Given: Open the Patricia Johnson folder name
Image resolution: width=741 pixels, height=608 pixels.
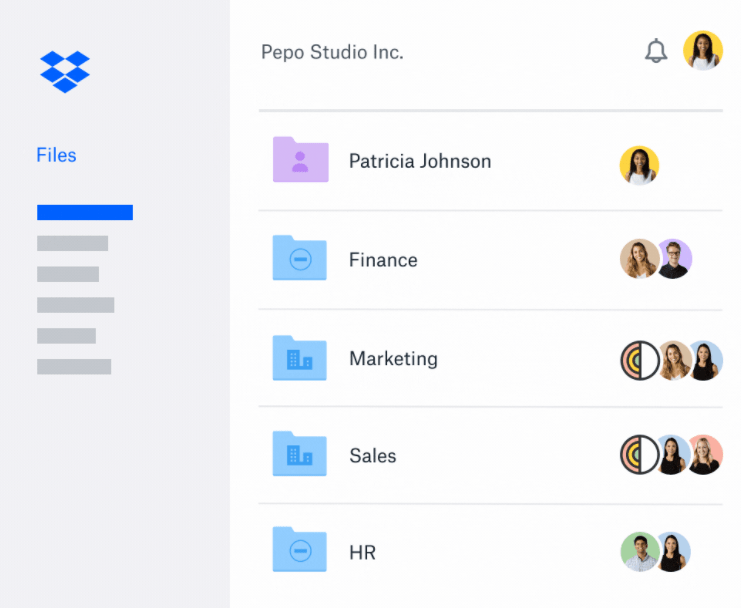Looking at the screenshot, I should 419,161.
